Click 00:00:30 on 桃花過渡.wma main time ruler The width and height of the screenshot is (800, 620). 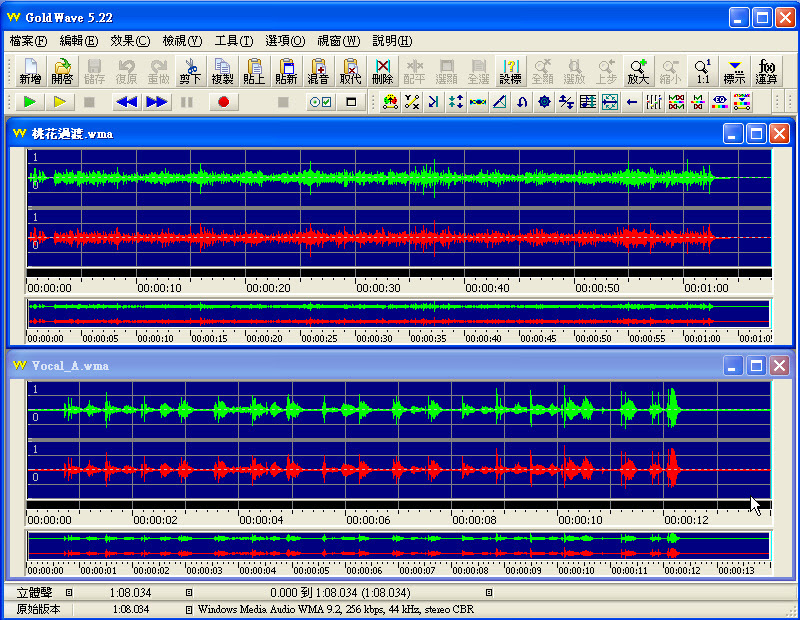click(x=378, y=288)
